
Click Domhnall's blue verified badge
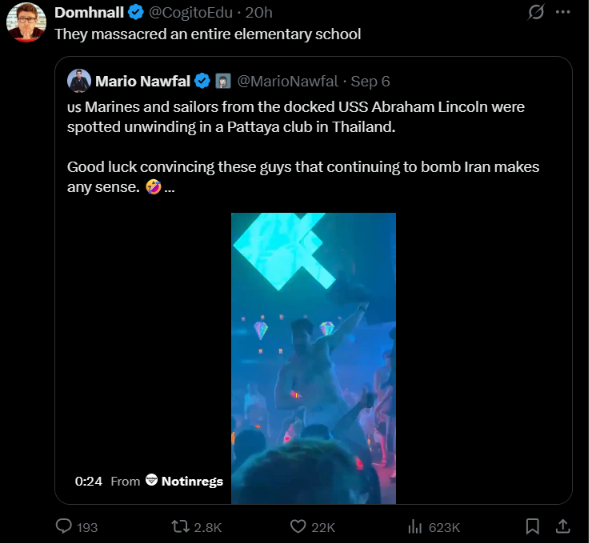(136, 12)
